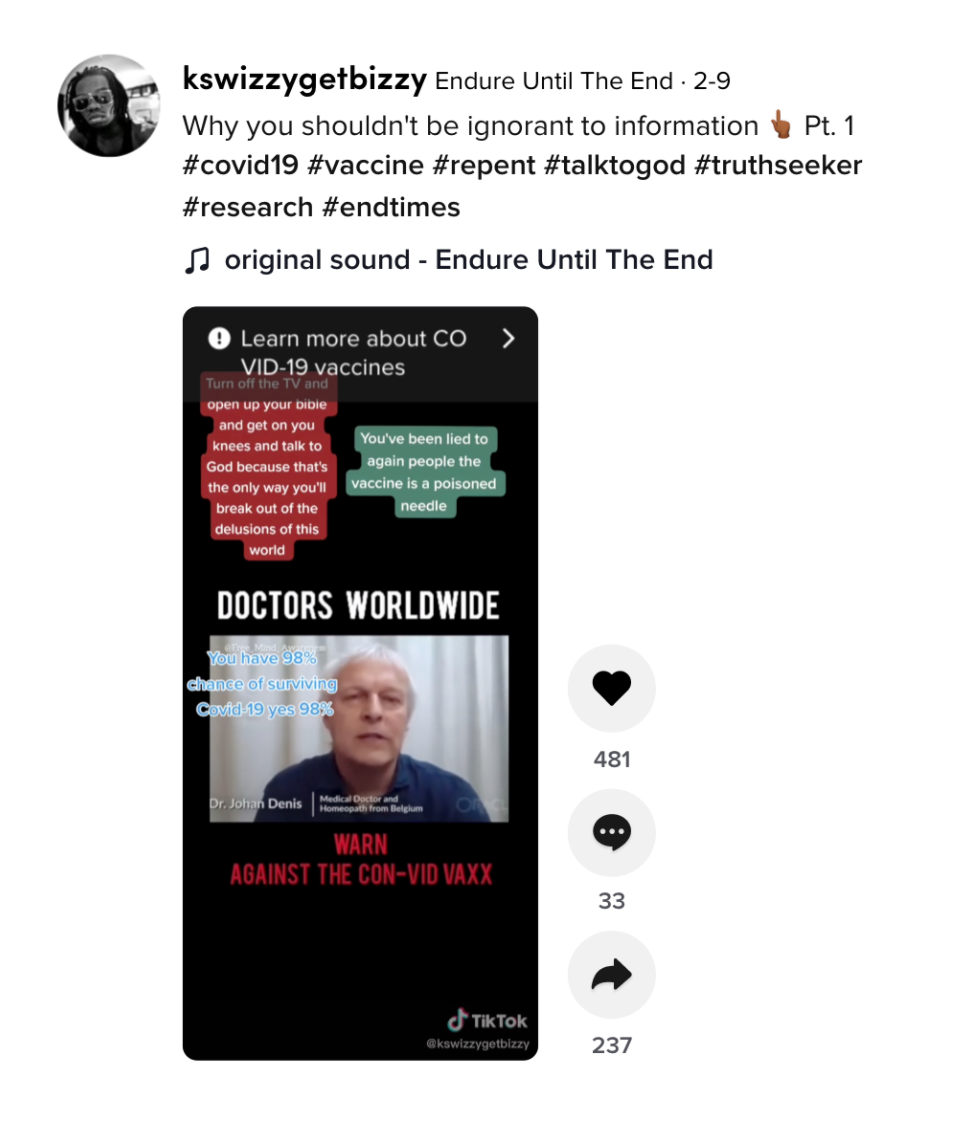This screenshot has width=972, height=1124.
Task: Click the Endure Until The End nickname
Action: tap(554, 81)
